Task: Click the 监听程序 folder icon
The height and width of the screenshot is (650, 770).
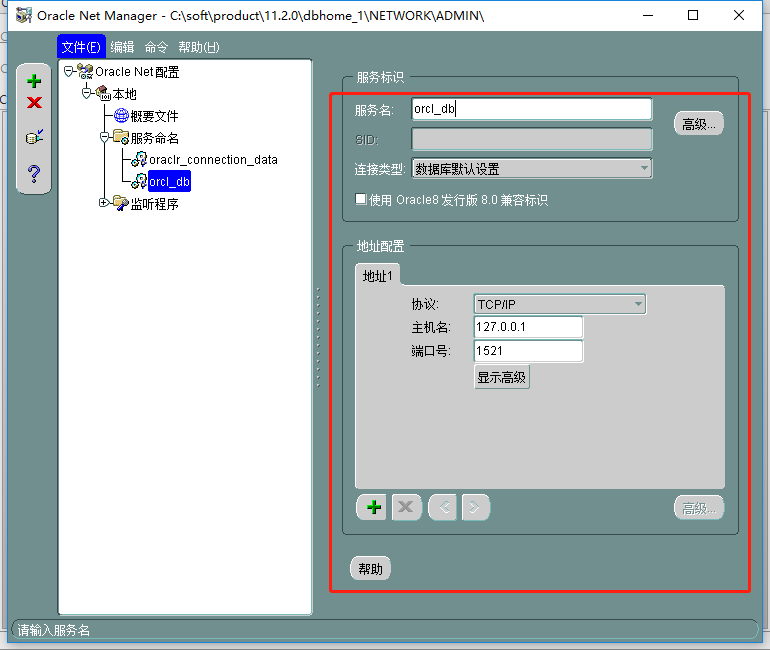Action: tap(121, 203)
